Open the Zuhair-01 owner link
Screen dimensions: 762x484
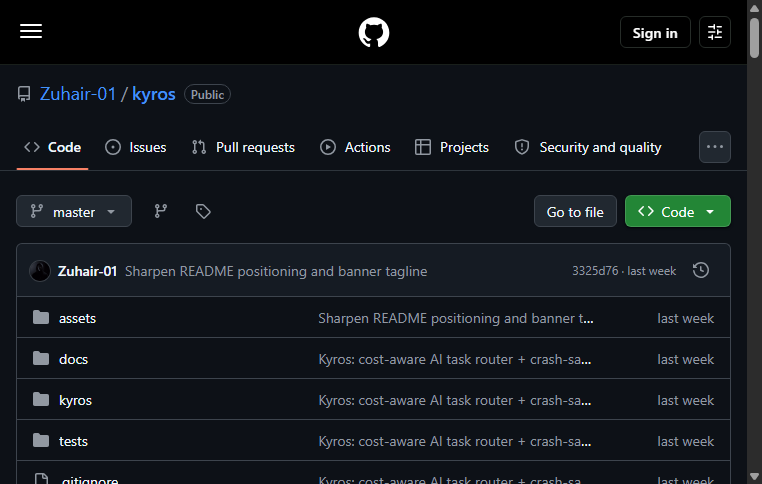(x=78, y=94)
